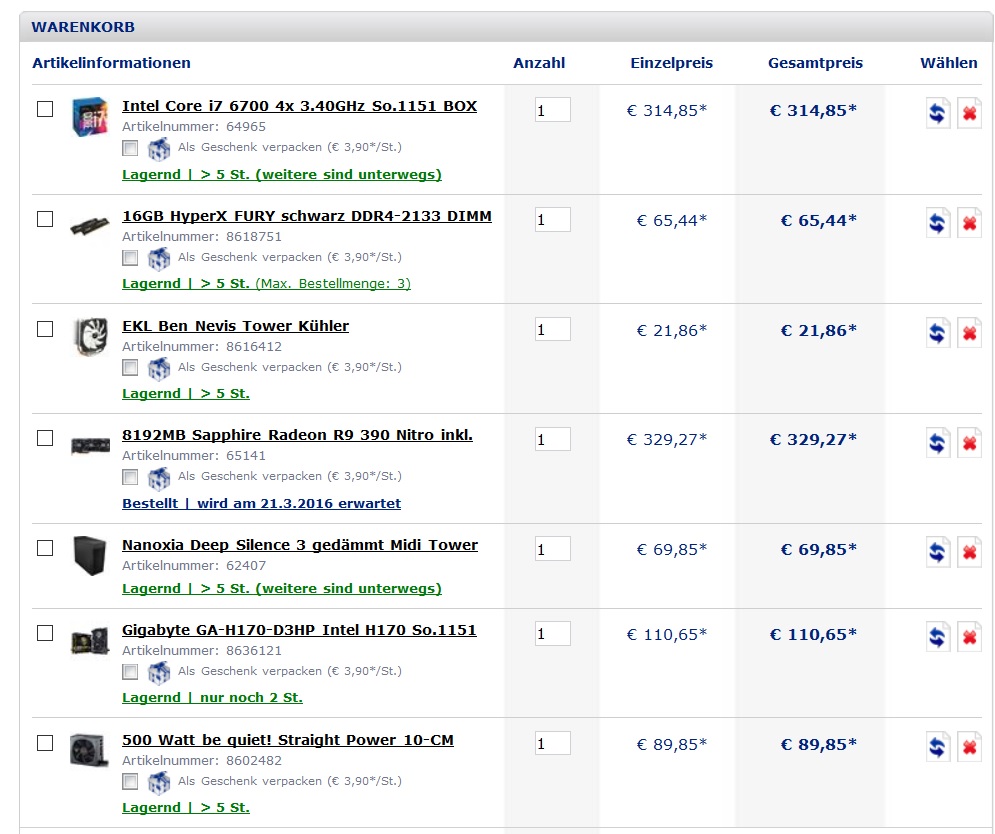Click gift box icon for be quiet! PSU
Image resolution: width=995 pixels, height=834 pixels.
pyautogui.click(x=159, y=783)
